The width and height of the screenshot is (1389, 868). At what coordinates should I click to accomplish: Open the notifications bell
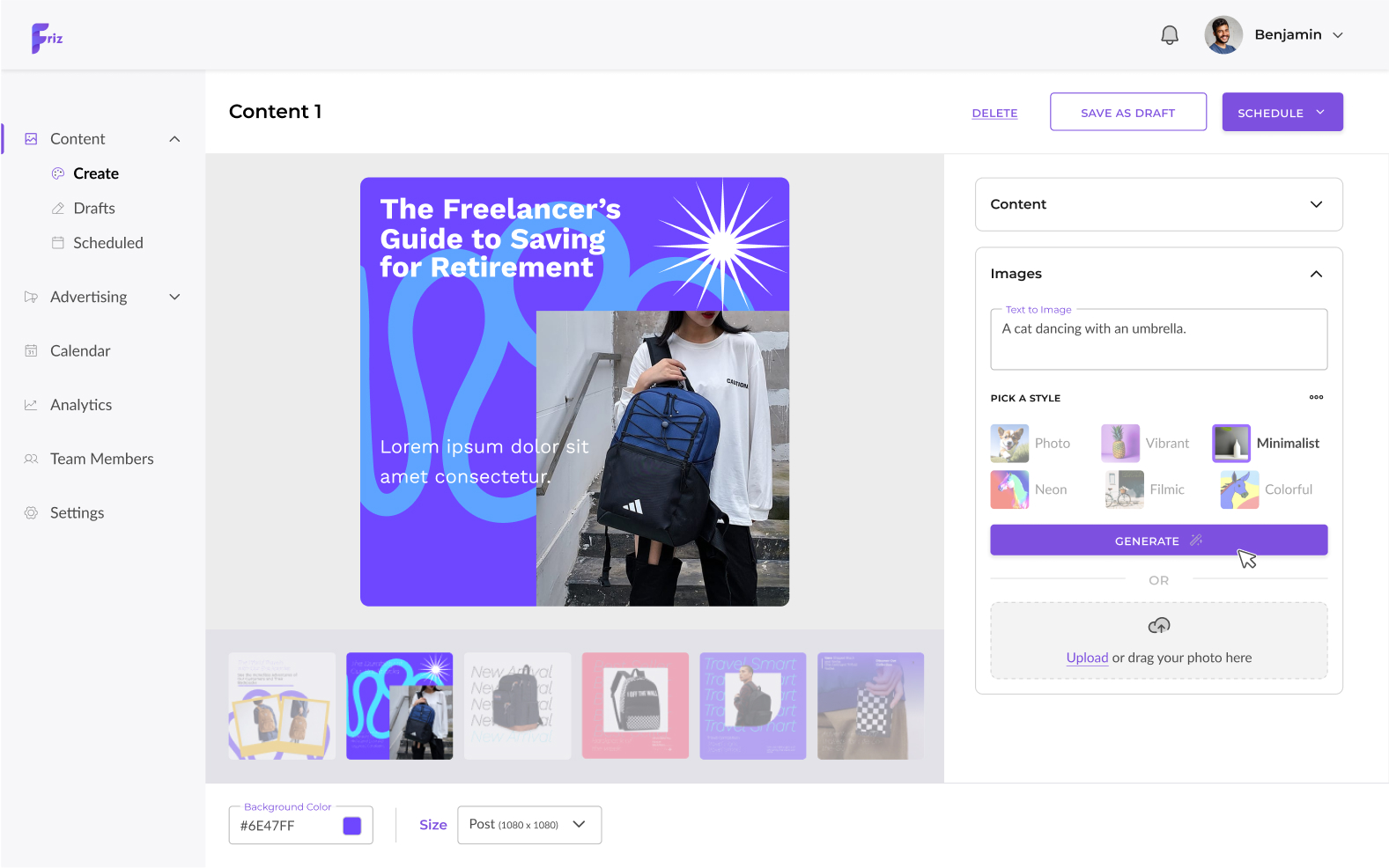(x=1169, y=35)
